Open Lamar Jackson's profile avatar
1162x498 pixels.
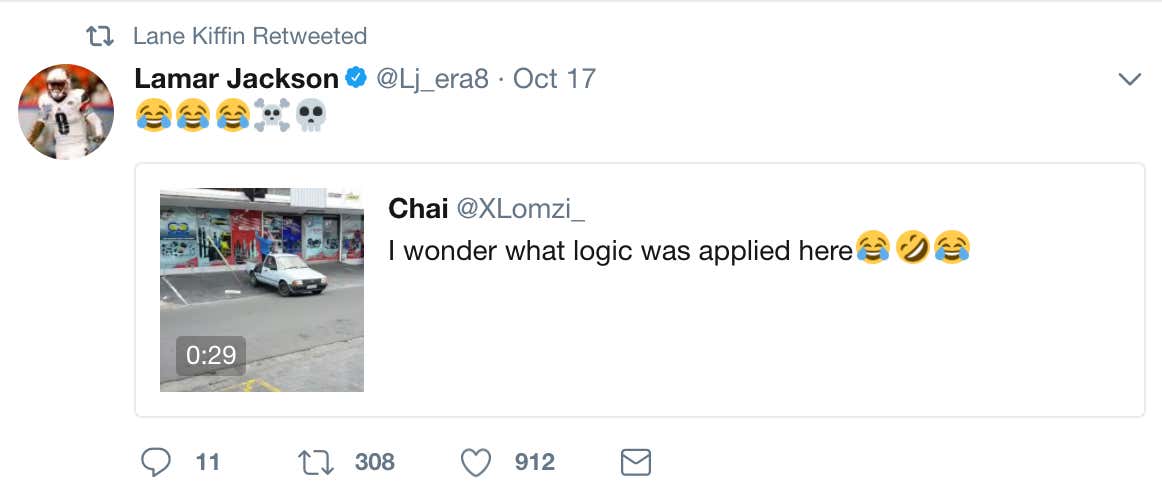pos(66,112)
